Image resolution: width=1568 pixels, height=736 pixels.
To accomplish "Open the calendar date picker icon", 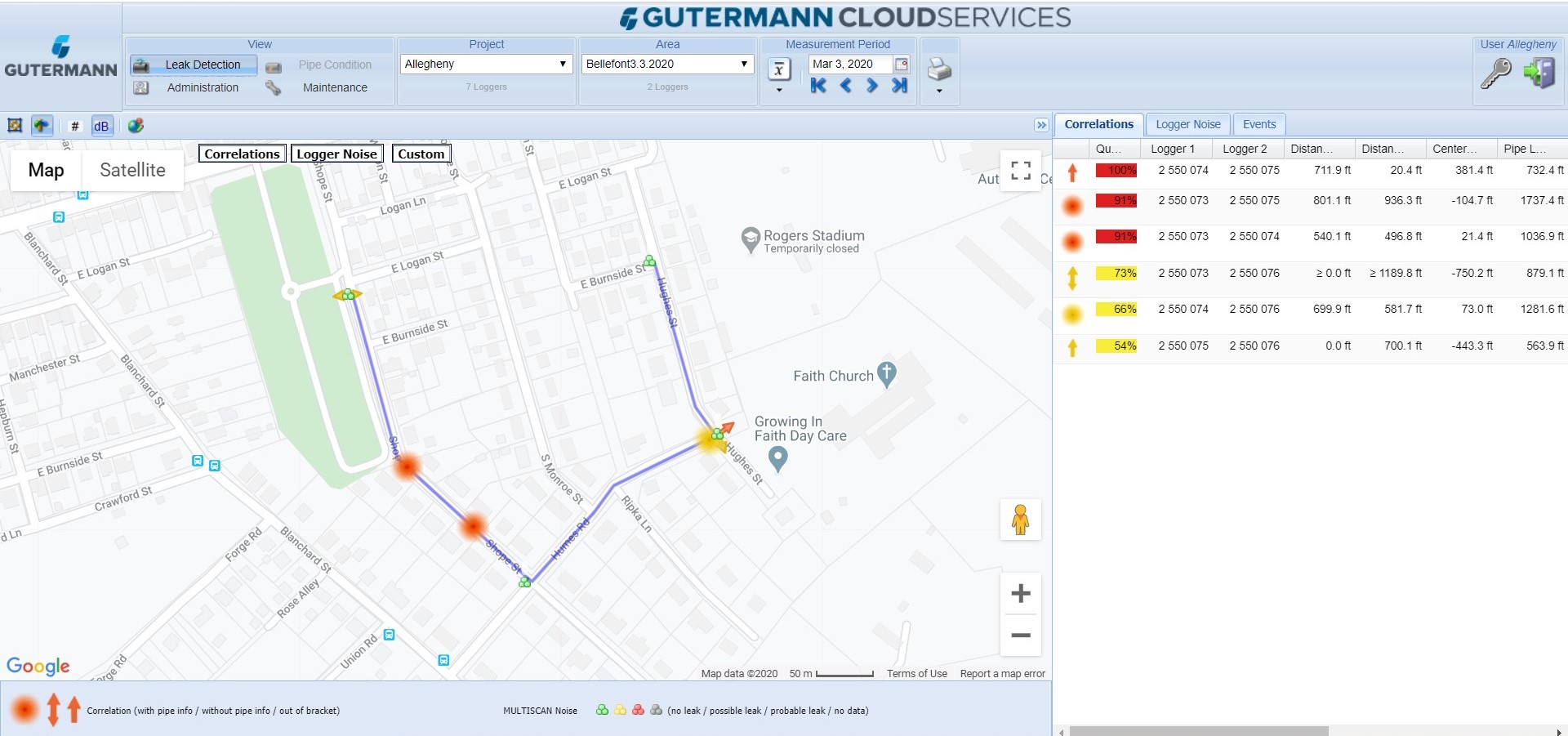I will pos(901,64).
